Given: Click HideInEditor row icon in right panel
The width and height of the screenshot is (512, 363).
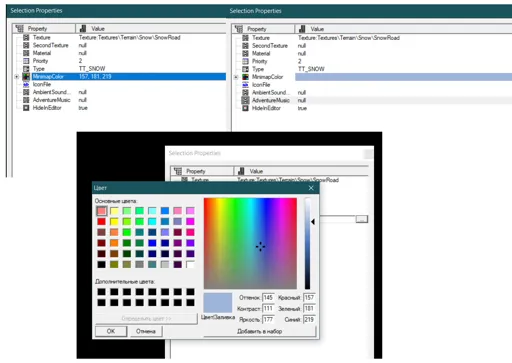Looking at the screenshot, I should coord(245,108).
